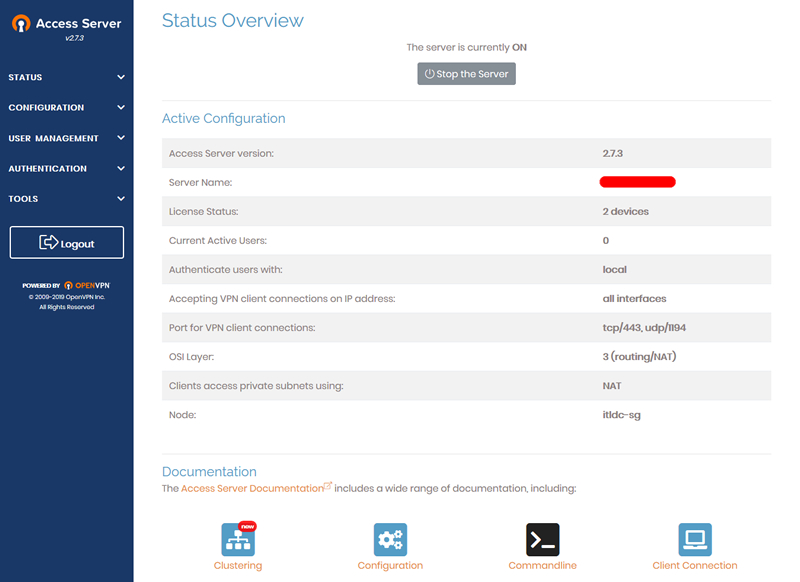Expand the Authentication chevron
This screenshot has height=582, width=800.
(121, 169)
